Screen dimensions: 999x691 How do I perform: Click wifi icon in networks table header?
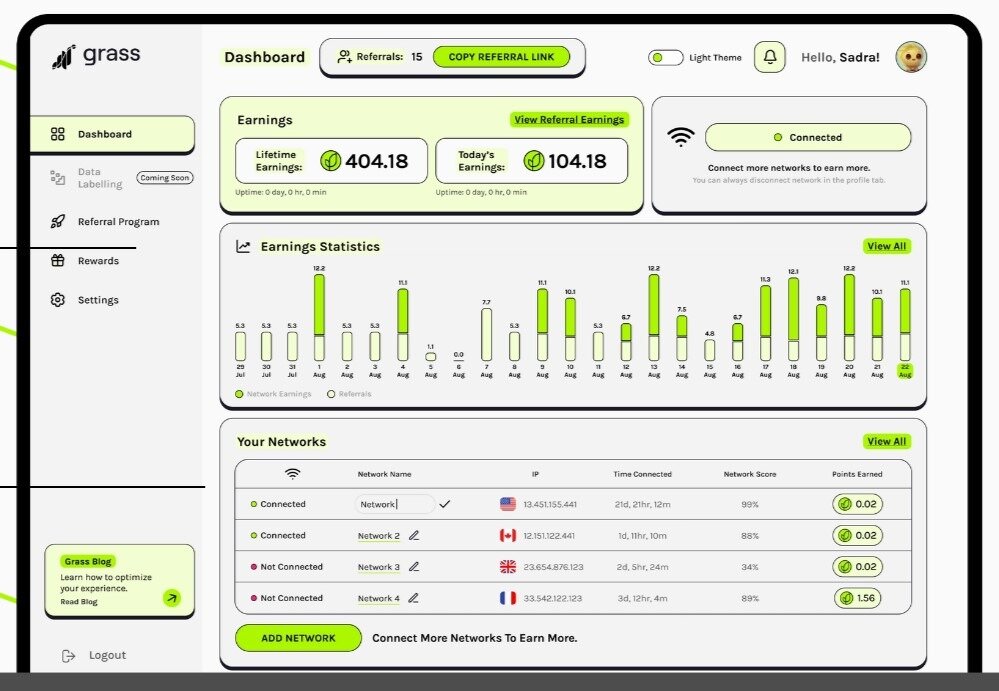(292, 474)
